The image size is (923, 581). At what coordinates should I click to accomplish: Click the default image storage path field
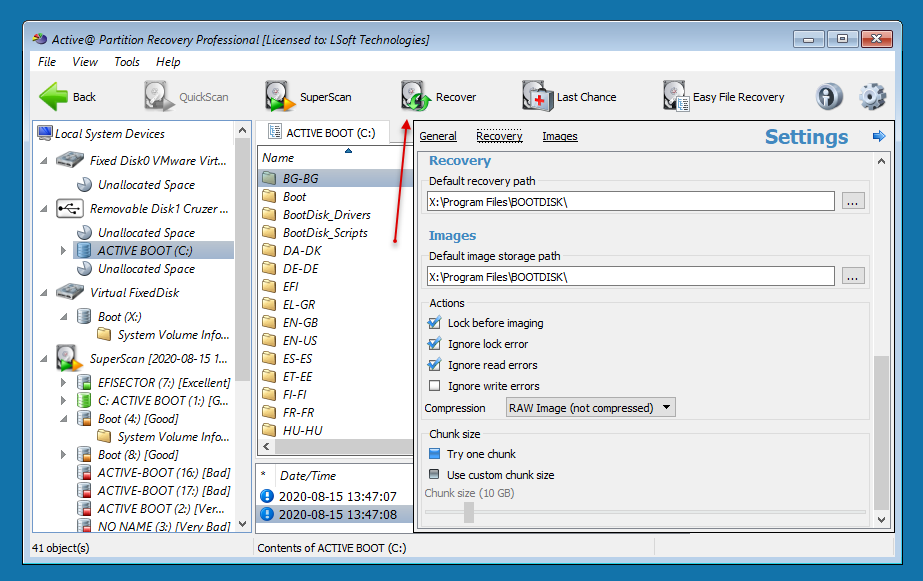pyautogui.click(x=630, y=276)
